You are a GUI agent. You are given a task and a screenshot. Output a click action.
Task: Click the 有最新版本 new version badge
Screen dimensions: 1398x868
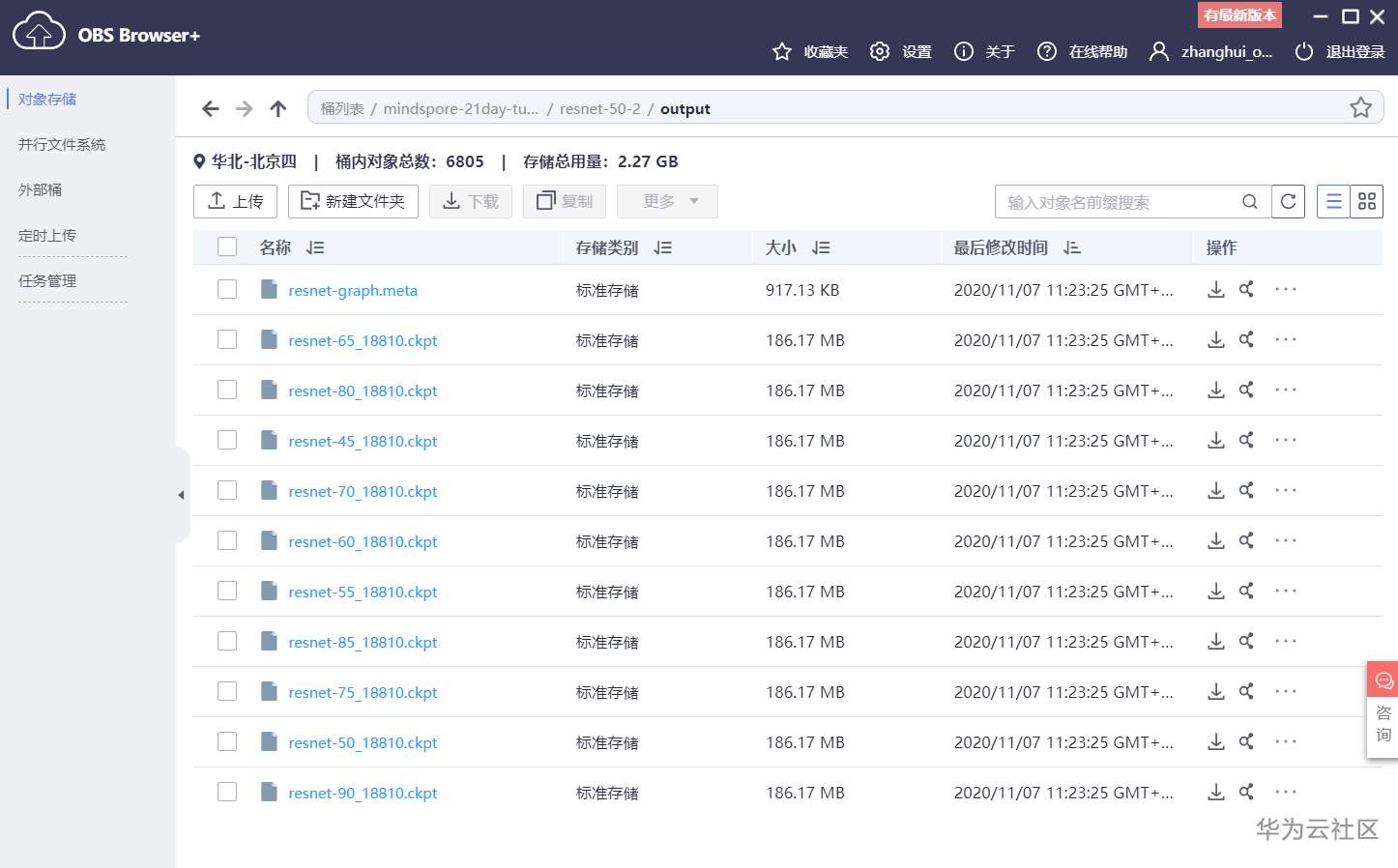tap(1239, 14)
